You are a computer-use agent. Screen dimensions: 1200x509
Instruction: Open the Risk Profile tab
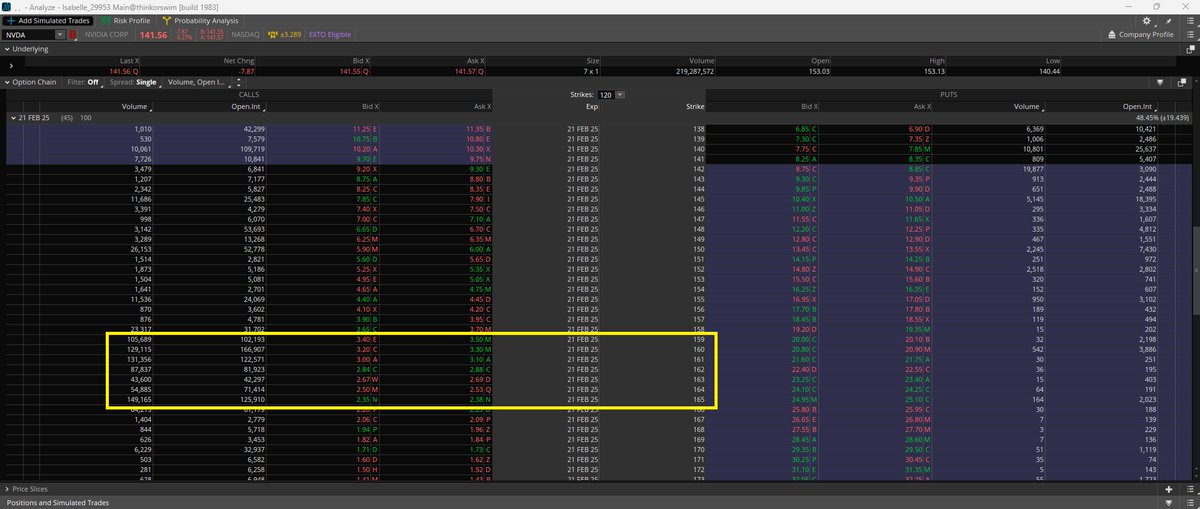(x=125, y=20)
